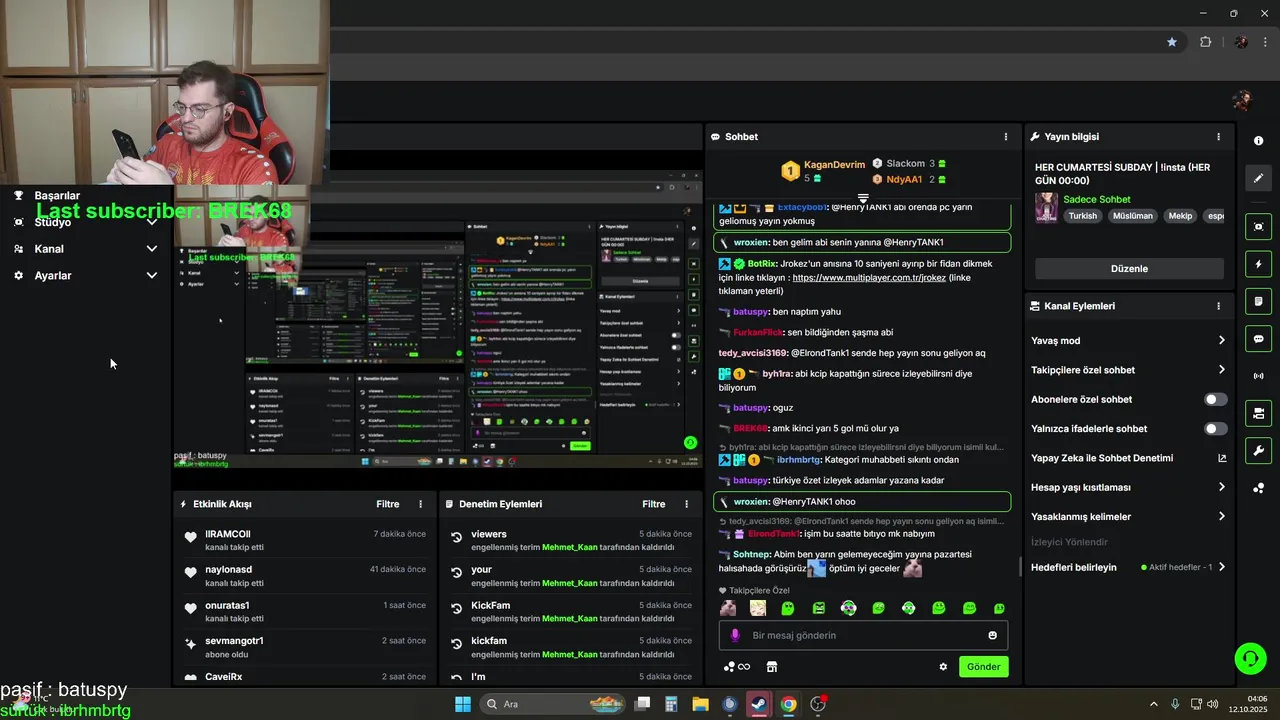Click the chat message input field

click(863, 635)
